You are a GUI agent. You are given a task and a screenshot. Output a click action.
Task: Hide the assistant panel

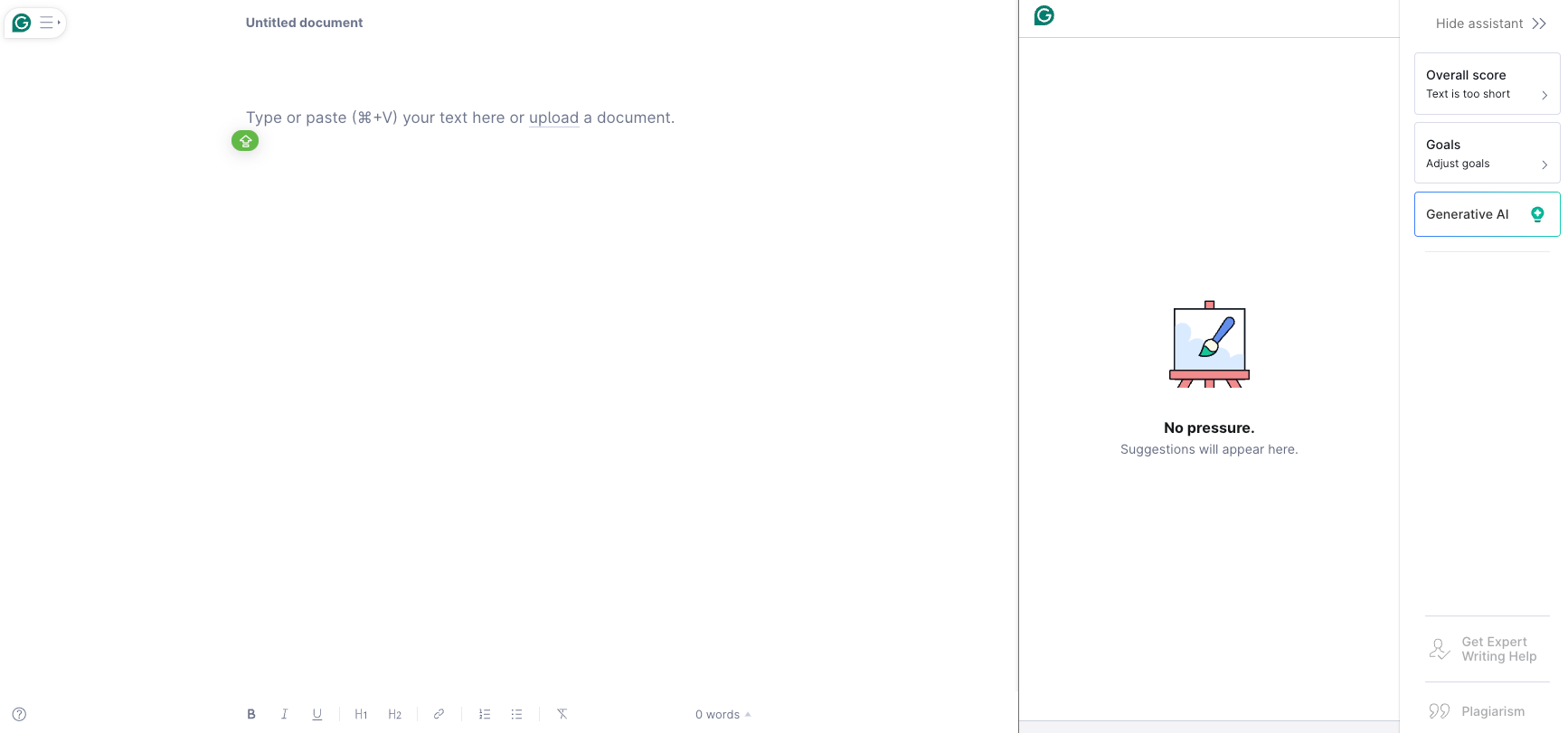tap(1490, 23)
